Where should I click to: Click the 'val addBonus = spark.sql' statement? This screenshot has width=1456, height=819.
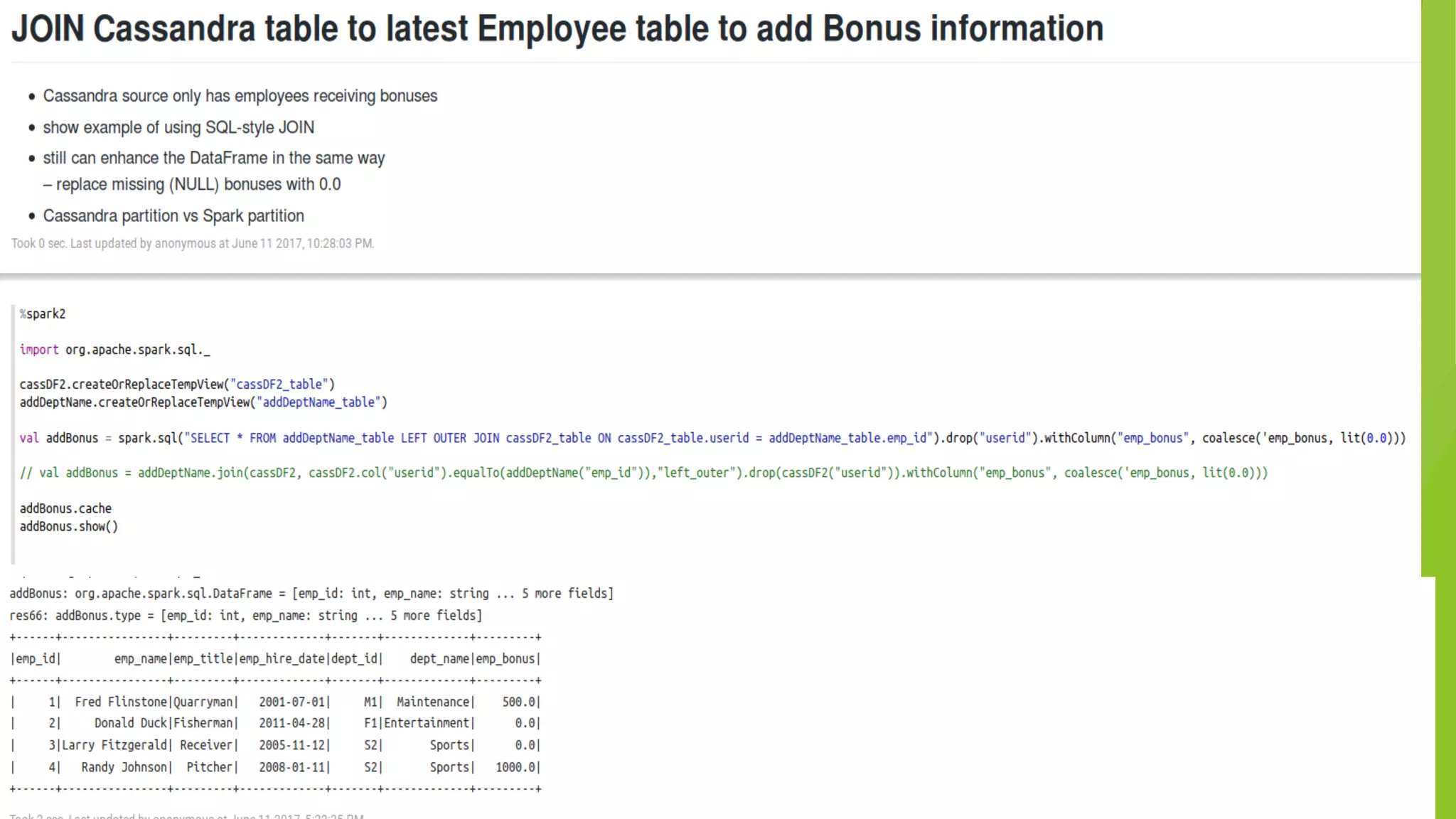coord(711,438)
